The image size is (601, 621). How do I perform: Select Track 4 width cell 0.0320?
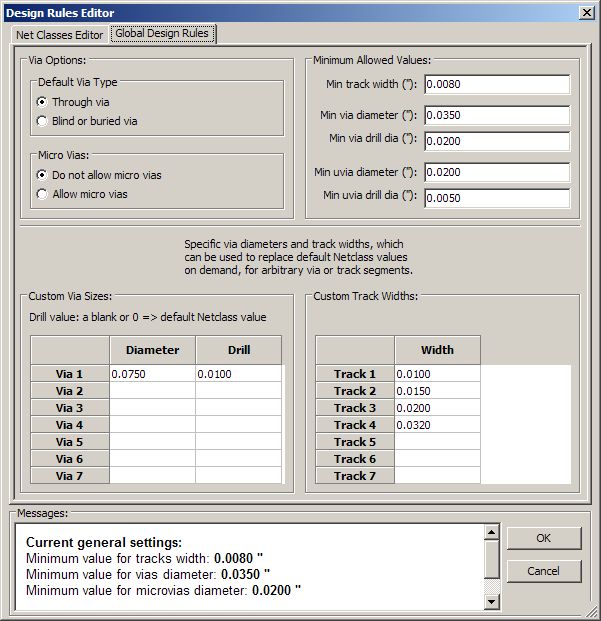(437, 425)
